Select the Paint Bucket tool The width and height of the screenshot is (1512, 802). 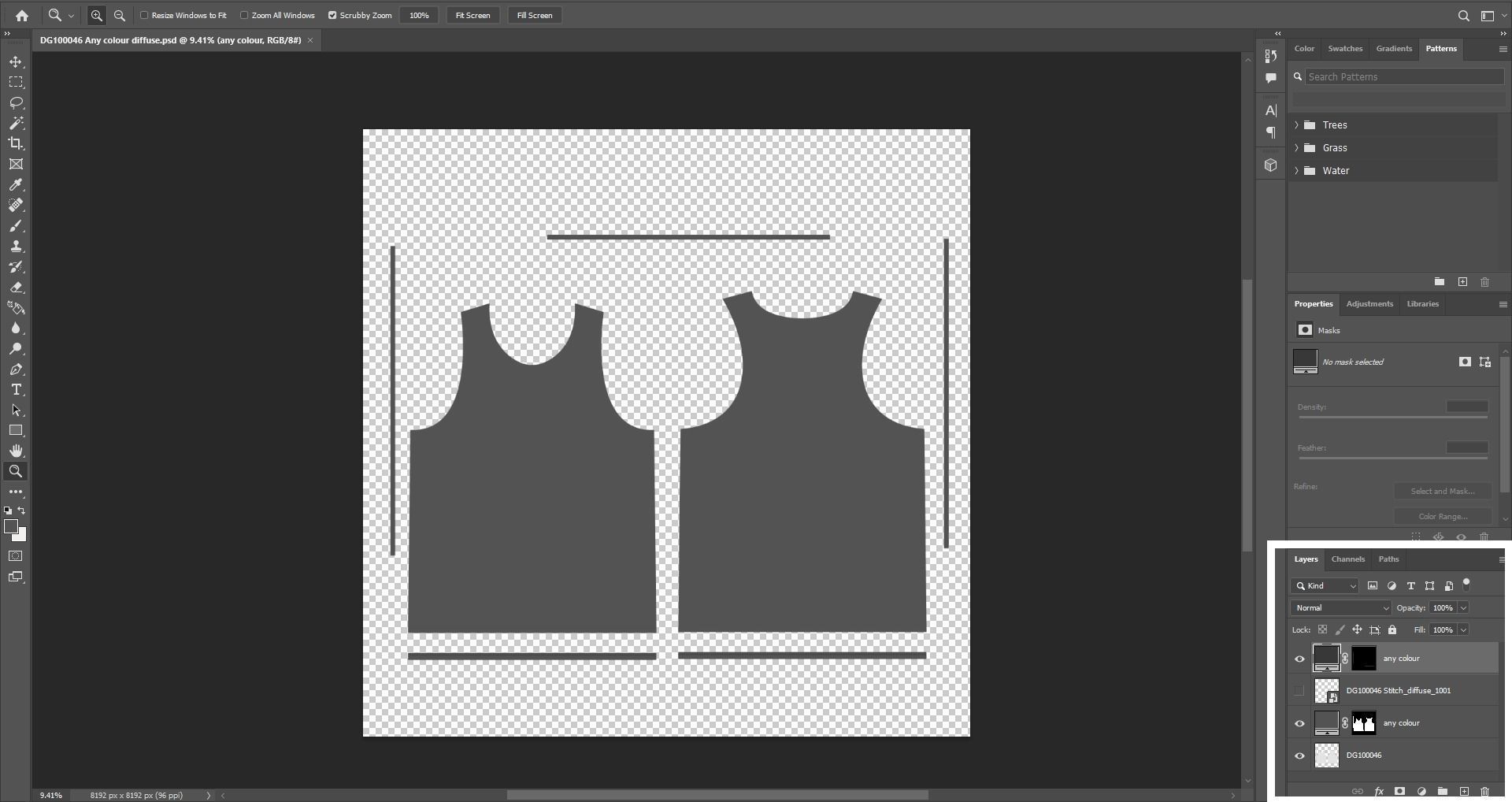(x=16, y=308)
